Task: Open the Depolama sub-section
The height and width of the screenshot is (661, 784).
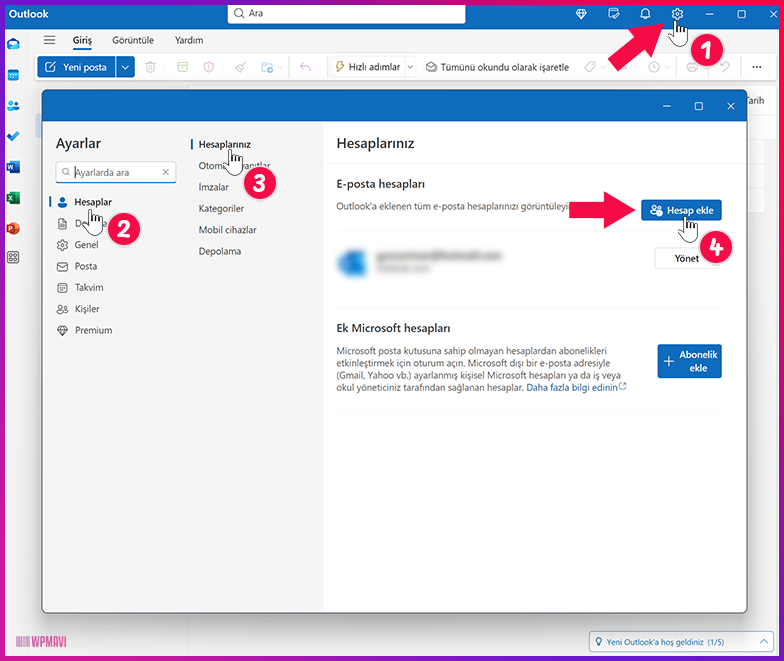Action: pos(220,252)
